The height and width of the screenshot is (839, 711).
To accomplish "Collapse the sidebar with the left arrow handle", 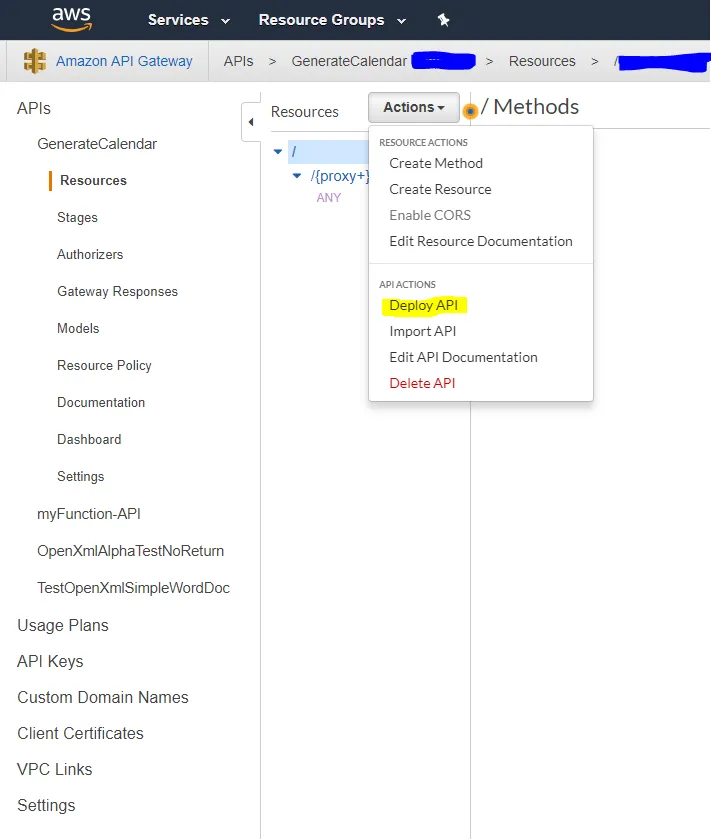I will pyautogui.click(x=250, y=122).
